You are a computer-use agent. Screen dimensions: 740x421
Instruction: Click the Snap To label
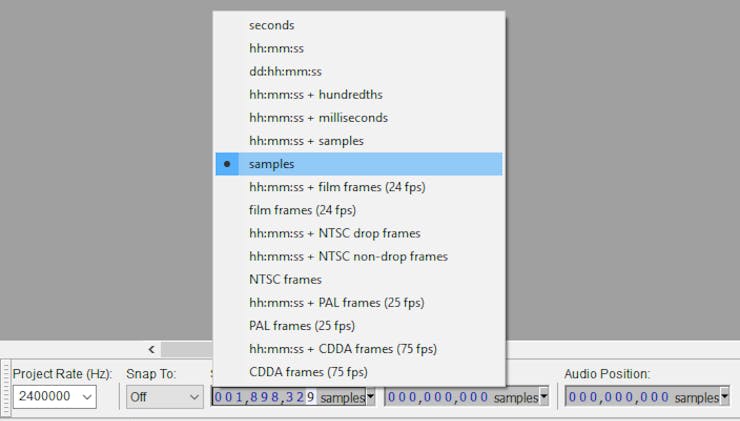click(151, 374)
